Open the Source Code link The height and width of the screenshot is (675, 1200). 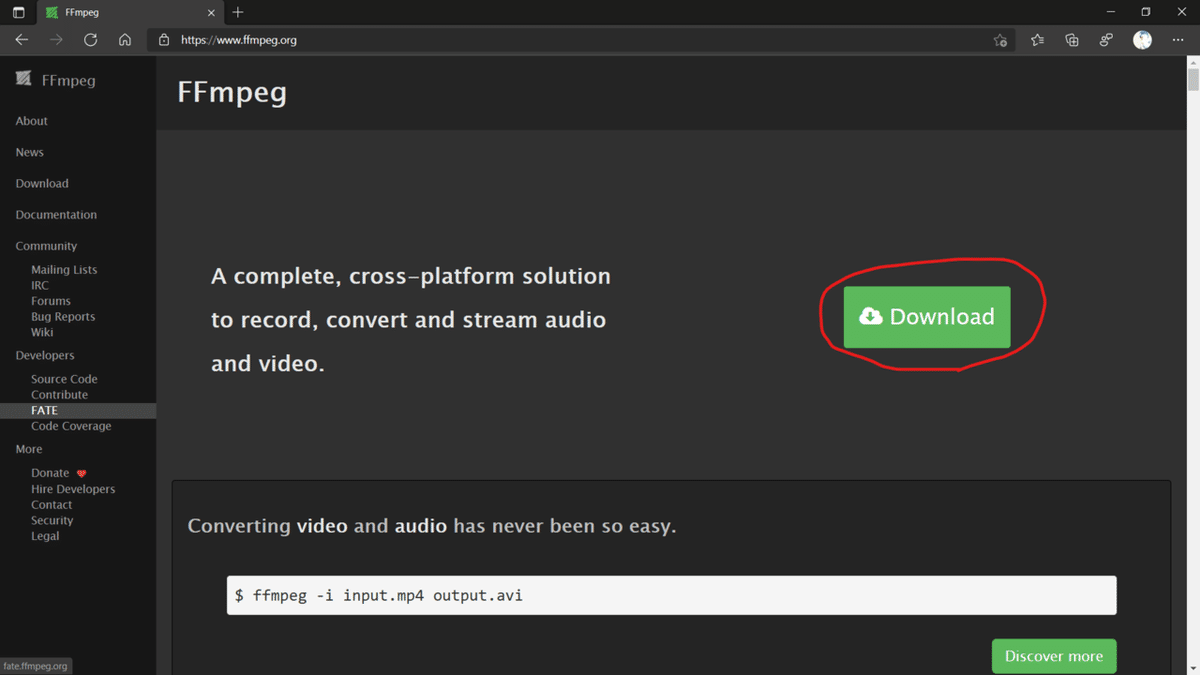click(64, 379)
